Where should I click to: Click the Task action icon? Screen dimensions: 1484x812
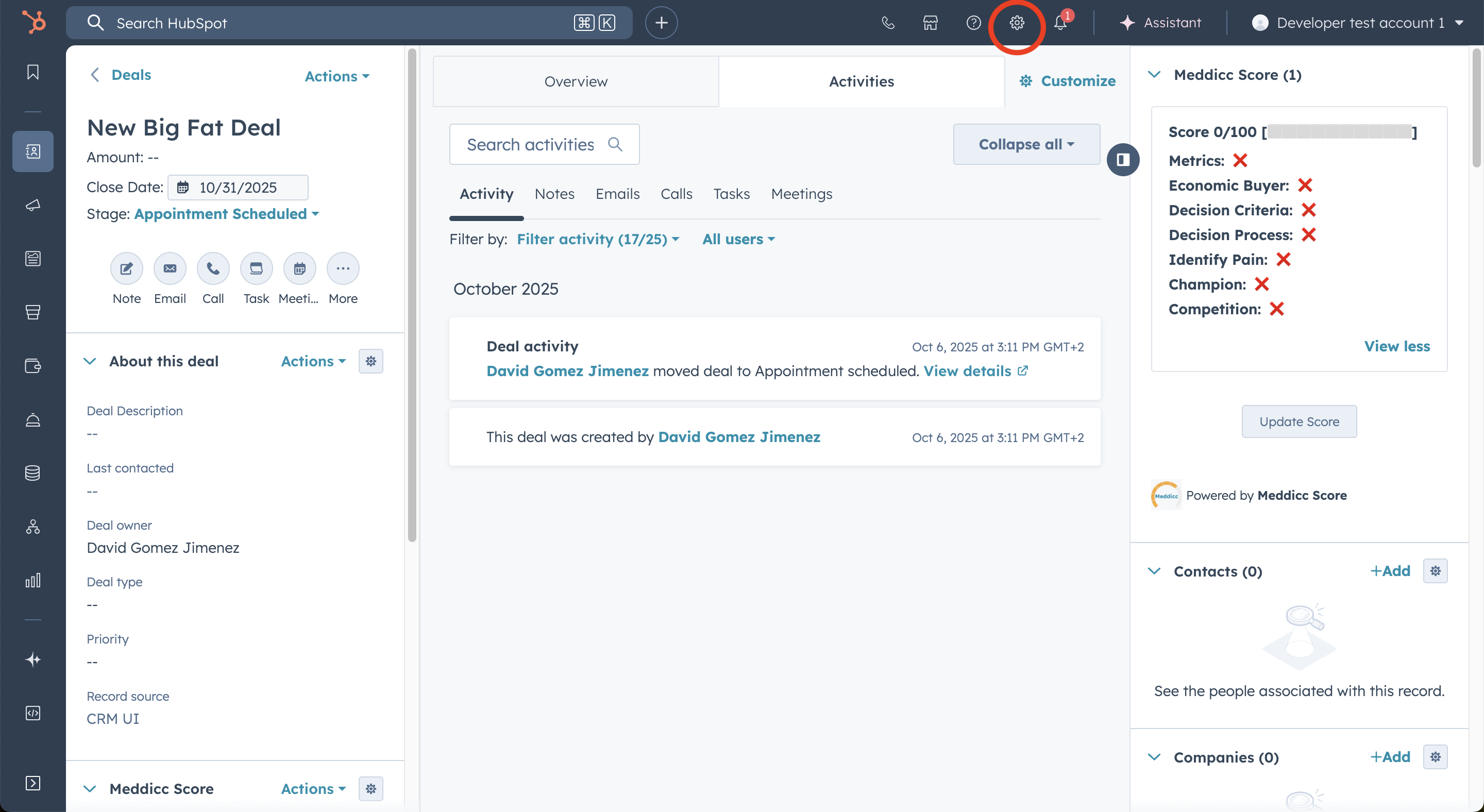click(x=256, y=268)
